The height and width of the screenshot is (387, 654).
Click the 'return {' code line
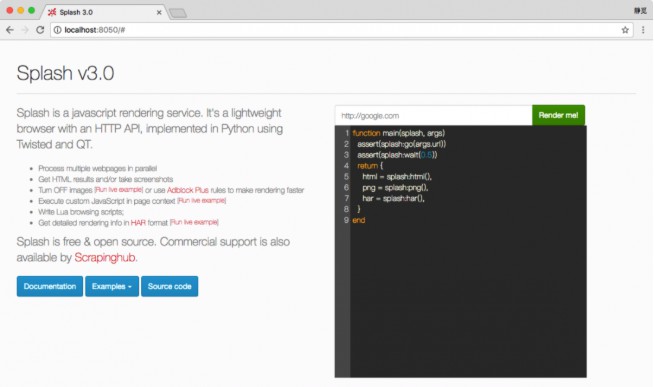pyautogui.click(x=370, y=166)
